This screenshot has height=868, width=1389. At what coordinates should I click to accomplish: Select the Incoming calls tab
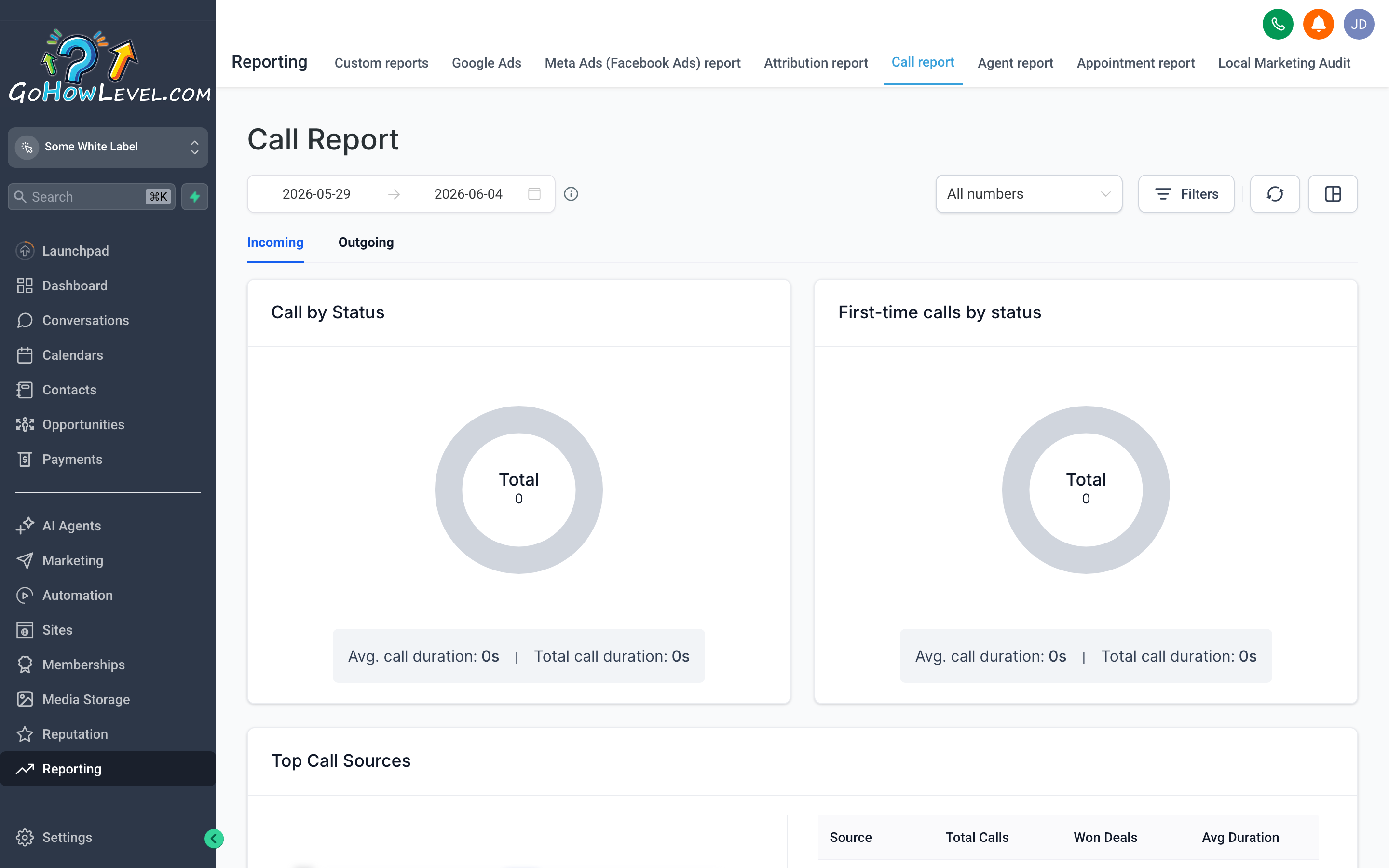275,242
